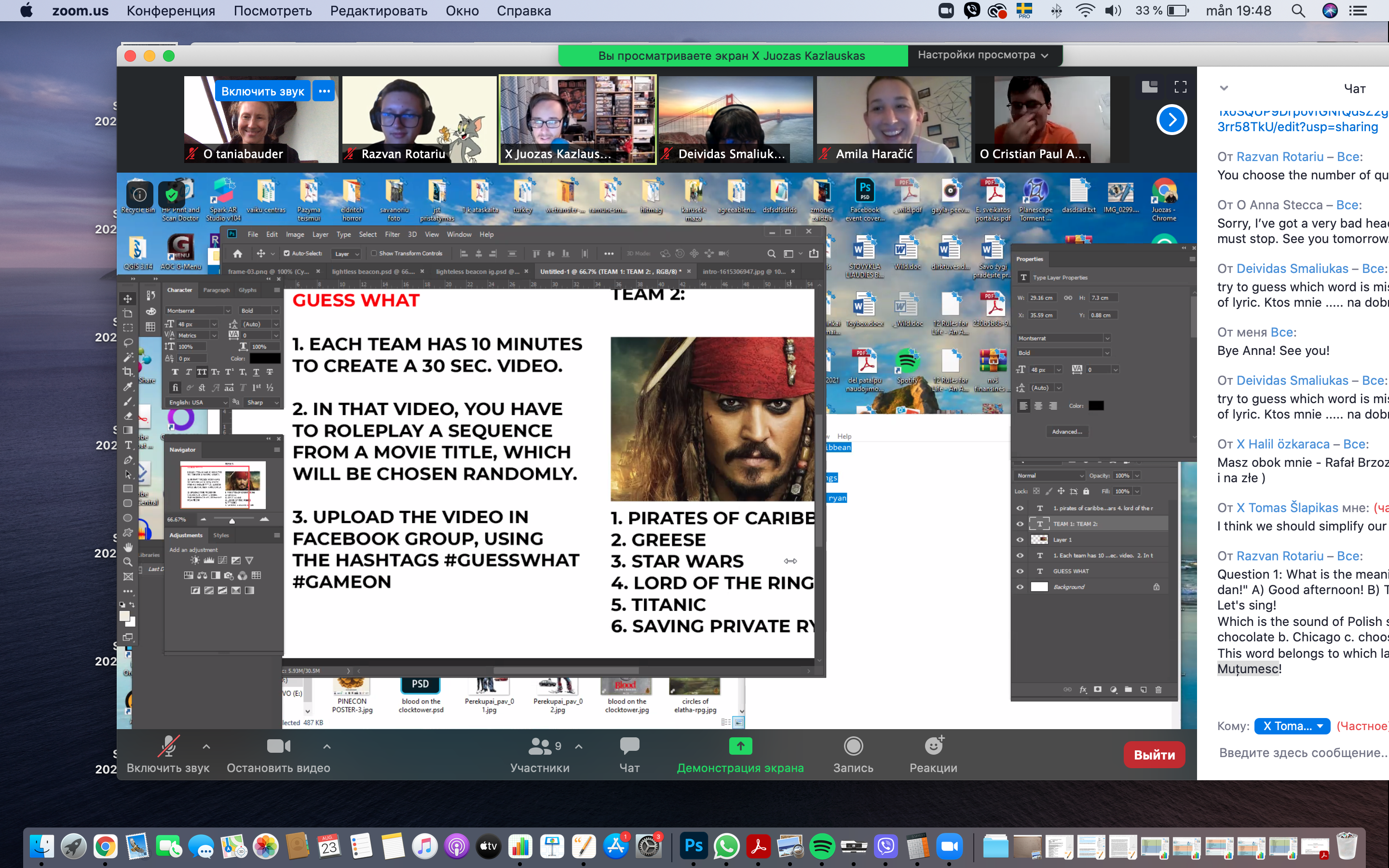Click Navigator zoom slider handle

pyautogui.click(x=232, y=521)
